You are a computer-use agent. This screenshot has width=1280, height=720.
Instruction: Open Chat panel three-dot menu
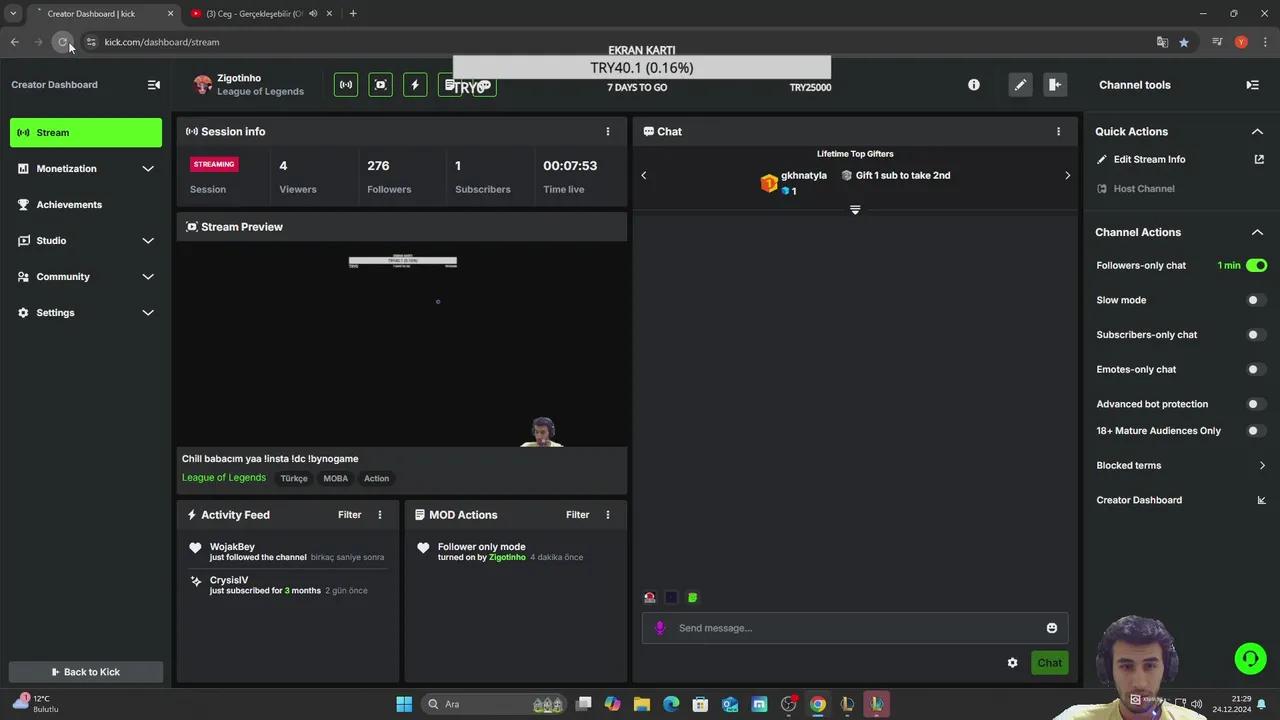[x=1058, y=131]
